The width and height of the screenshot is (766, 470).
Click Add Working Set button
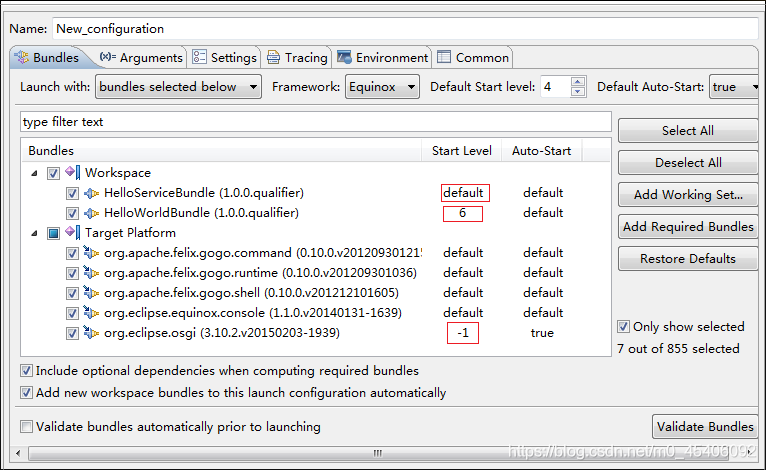point(688,194)
